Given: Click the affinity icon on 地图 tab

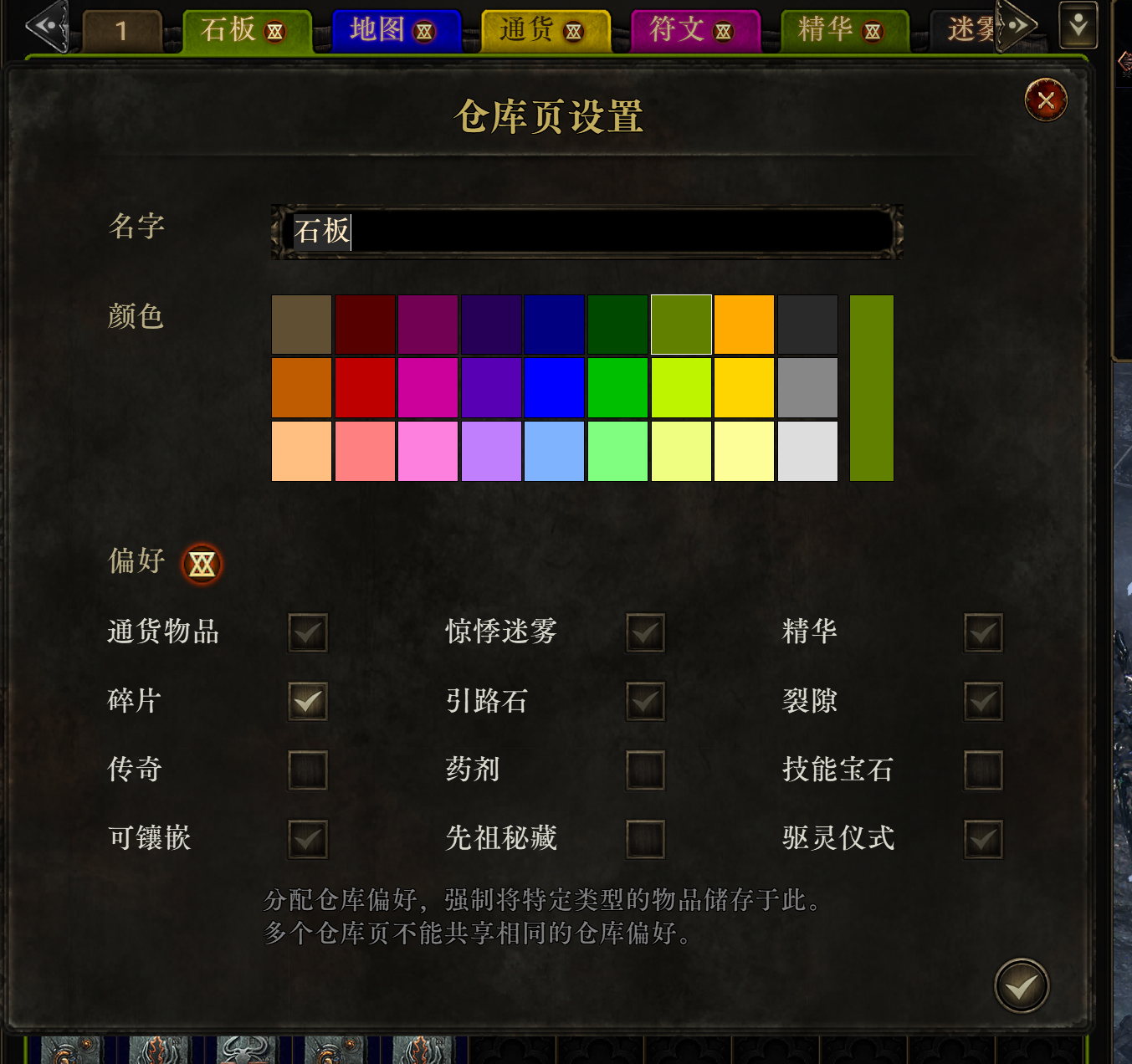Looking at the screenshot, I should [424, 32].
